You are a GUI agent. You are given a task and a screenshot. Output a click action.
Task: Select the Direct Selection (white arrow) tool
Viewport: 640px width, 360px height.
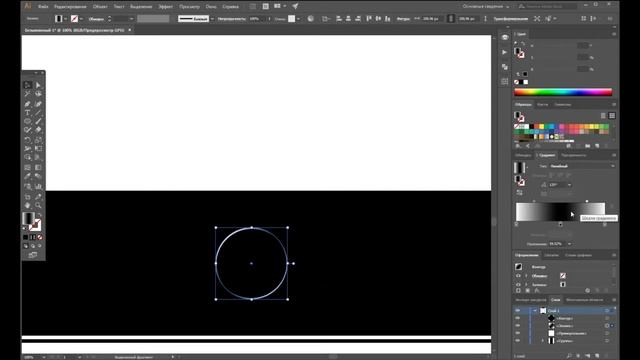[38, 85]
